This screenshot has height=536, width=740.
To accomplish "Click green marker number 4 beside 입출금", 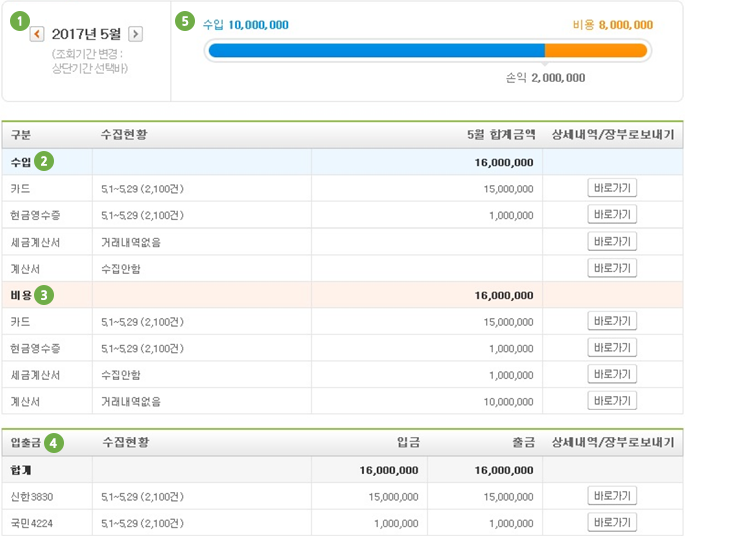I will 54,442.
